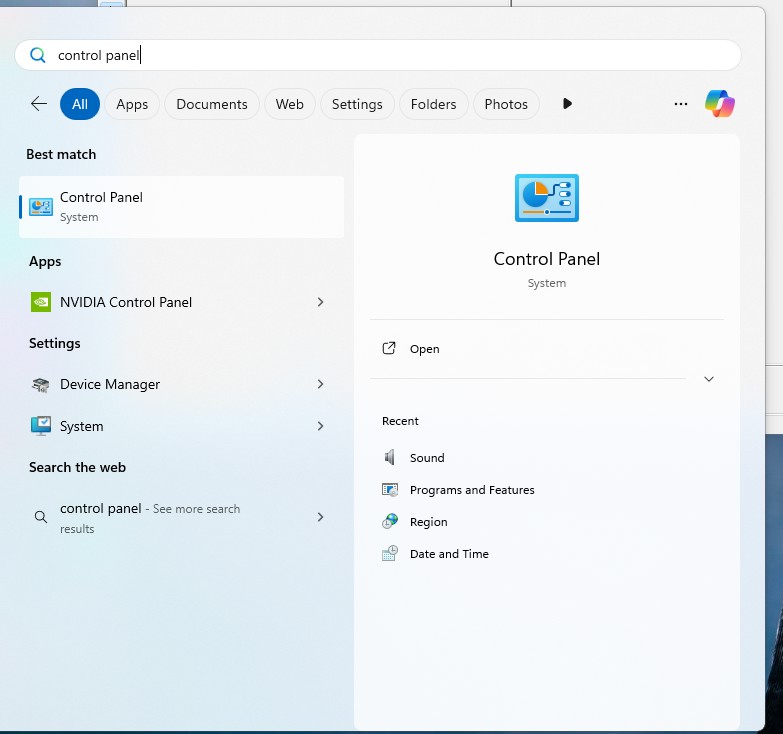Screen dimensions: 783x734
Task: Click the Control Panel icon in Best match
Action: click(41, 207)
